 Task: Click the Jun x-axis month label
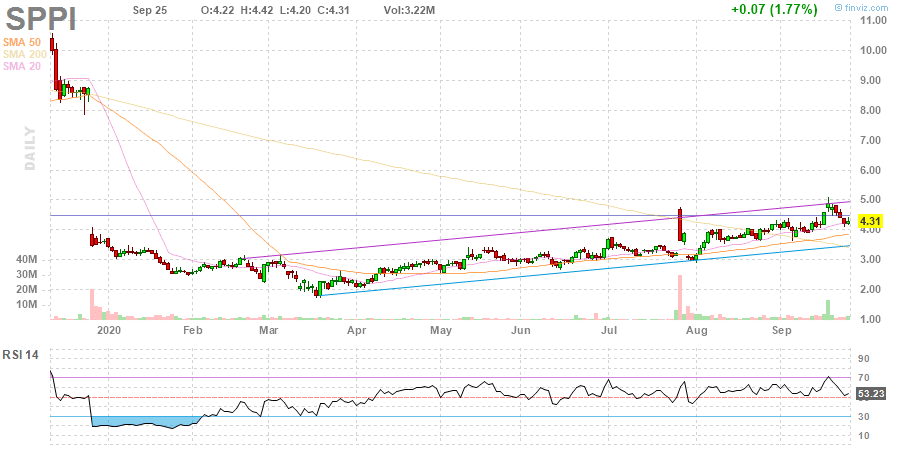(x=521, y=330)
